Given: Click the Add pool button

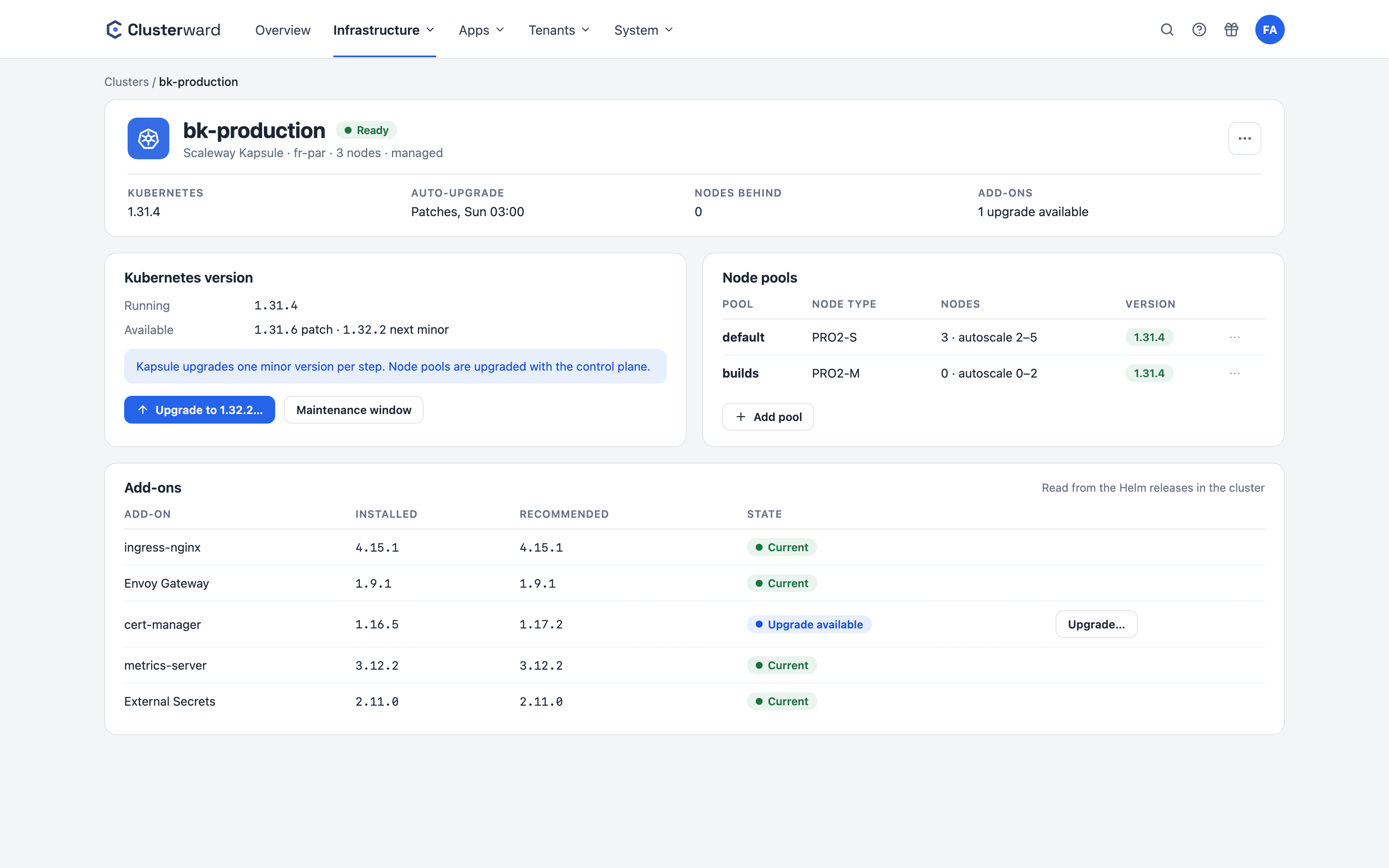Looking at the screenshot, I should pyautogui.click(x=768, y=417).
